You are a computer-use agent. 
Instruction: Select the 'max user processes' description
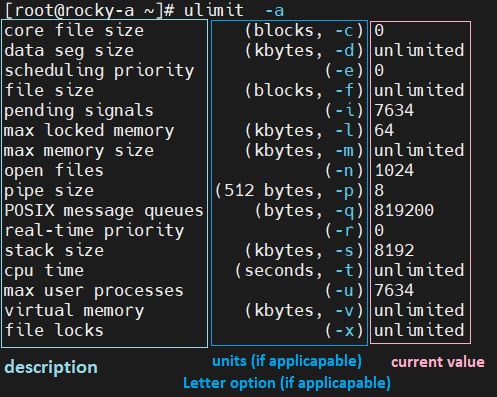[x=94, y=291]
